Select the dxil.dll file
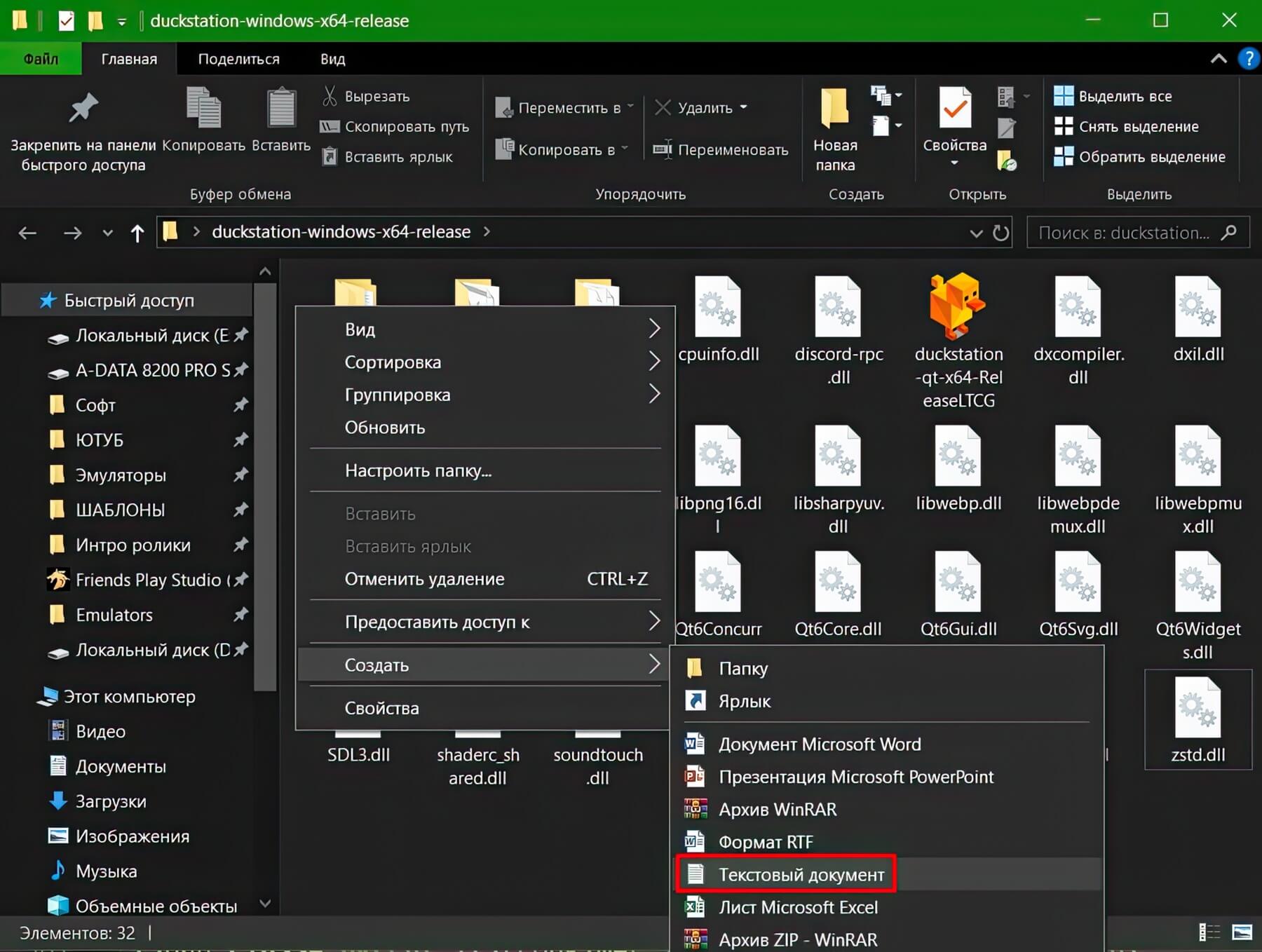Viewport: 1262px width, 952px height. tap(1198, 319)
